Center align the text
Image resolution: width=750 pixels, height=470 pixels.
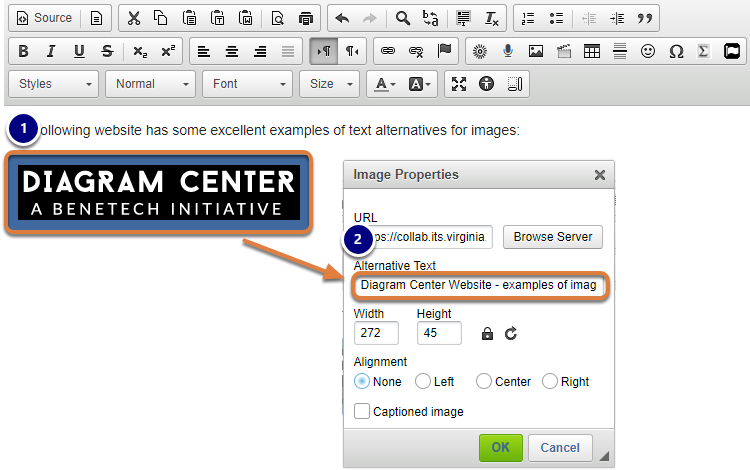tap(232, 51)
